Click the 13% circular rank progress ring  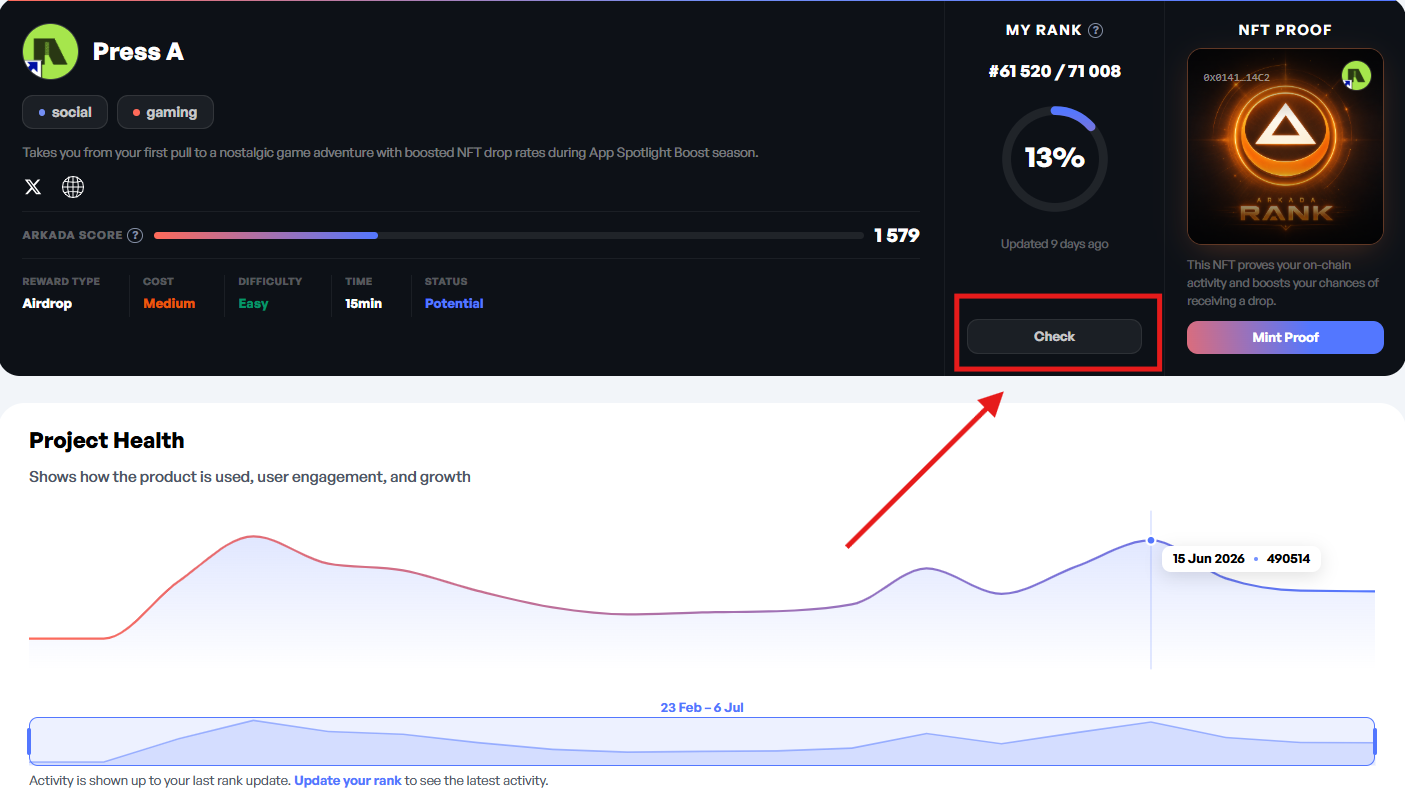tap(1055, 158)
